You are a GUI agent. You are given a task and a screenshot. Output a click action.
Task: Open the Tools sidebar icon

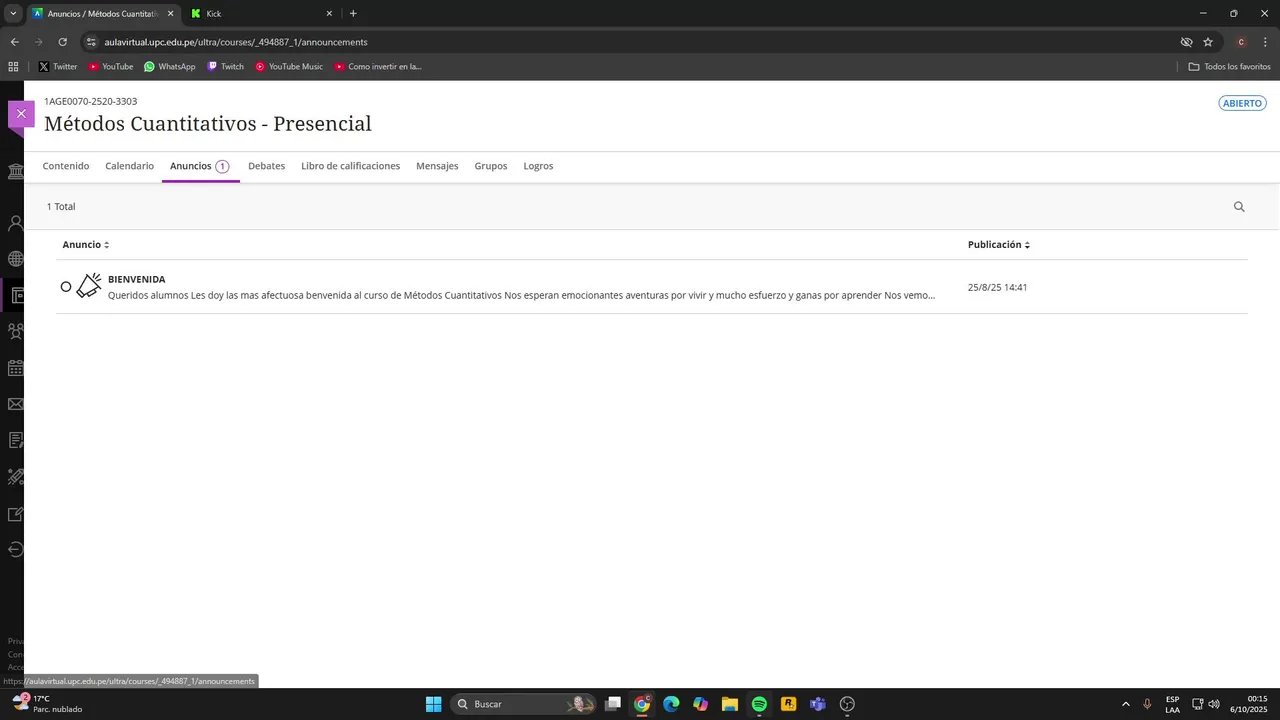[x=15, y=477]
